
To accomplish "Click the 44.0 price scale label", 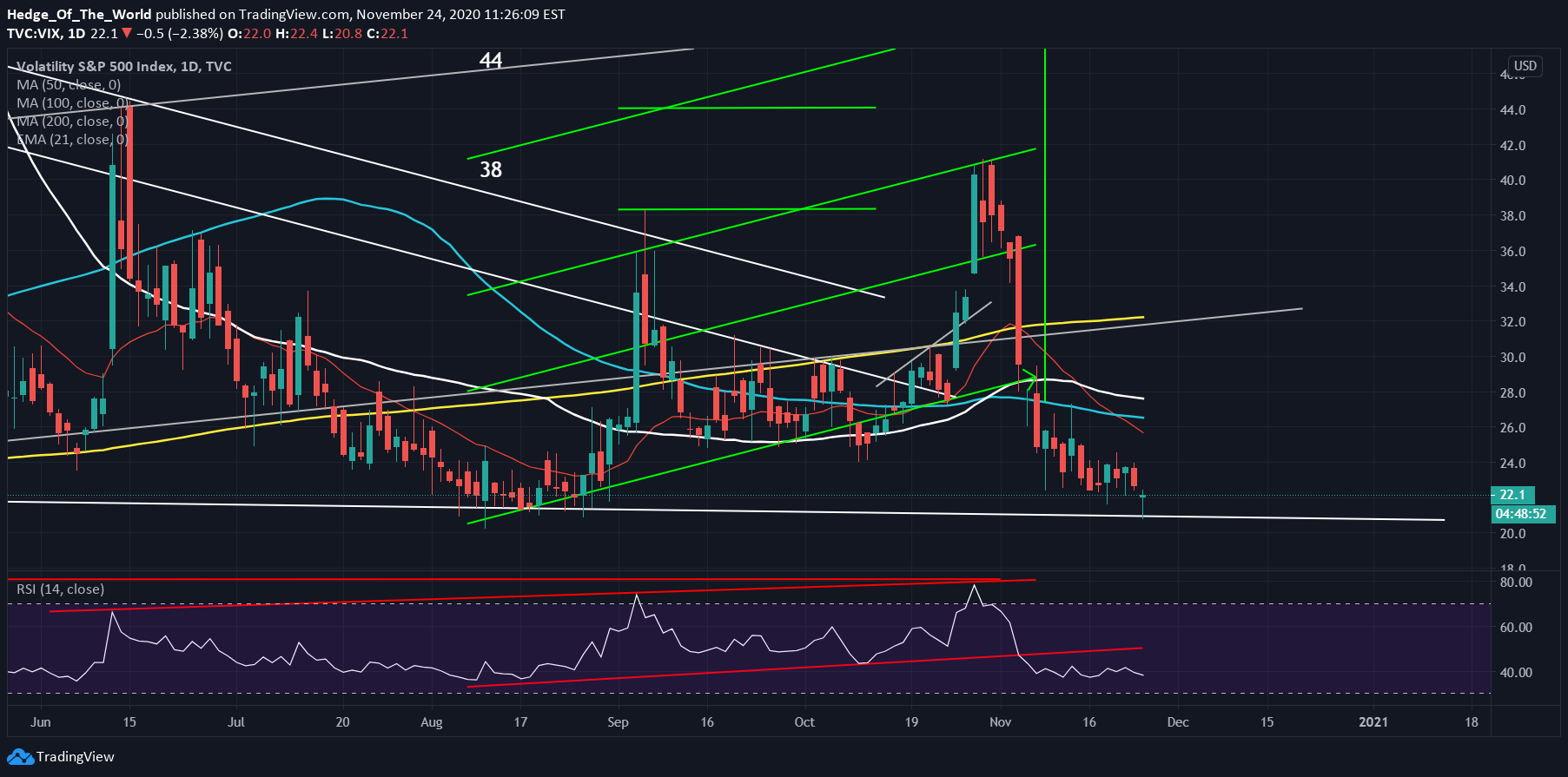I will [1512, 110].
